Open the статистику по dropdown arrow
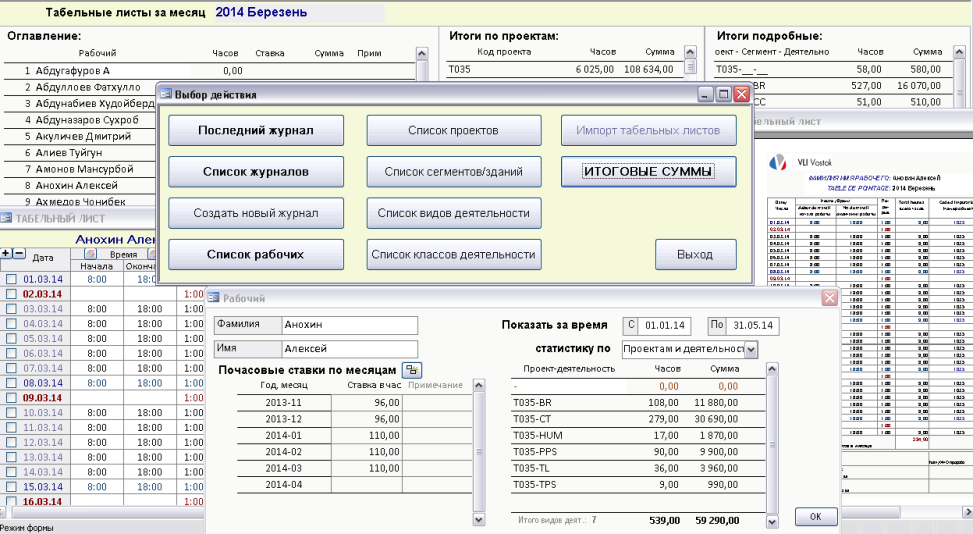This screenshot has width=973, height=534. click(751, 349)
